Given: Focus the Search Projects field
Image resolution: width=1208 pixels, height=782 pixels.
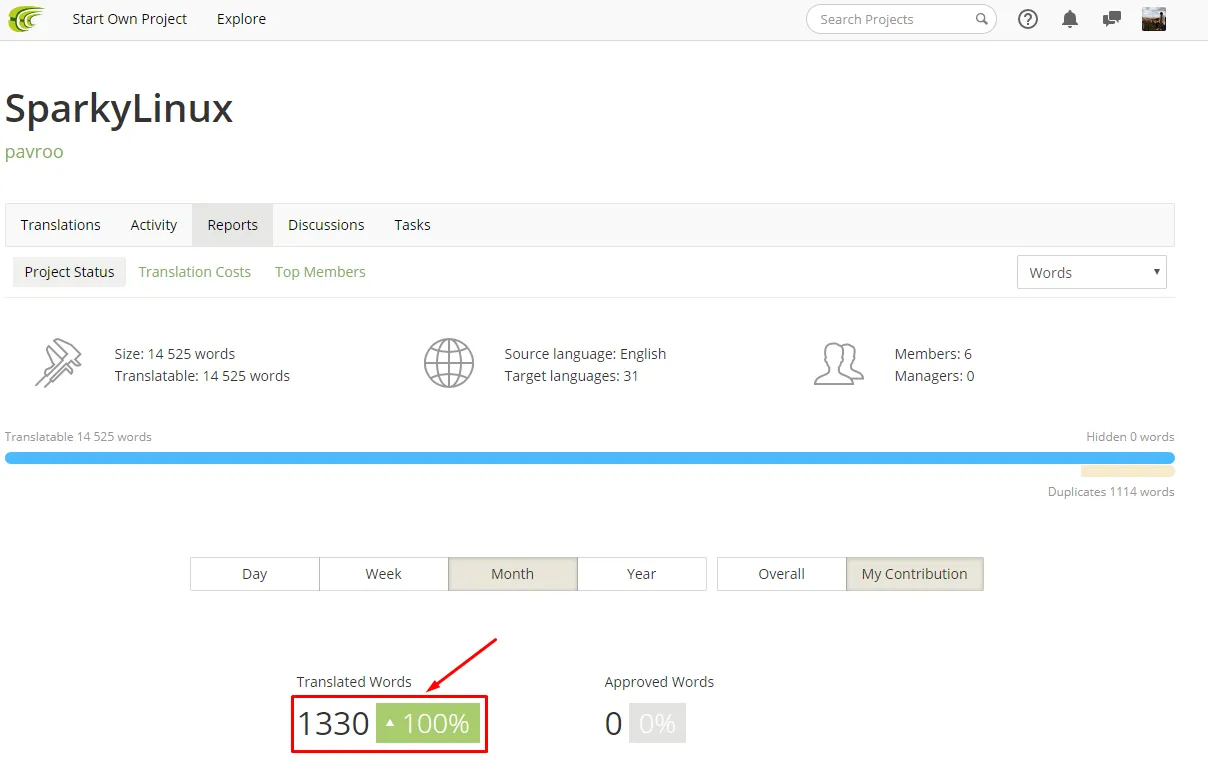Looking at the screenshot, I should coord(901,19).
